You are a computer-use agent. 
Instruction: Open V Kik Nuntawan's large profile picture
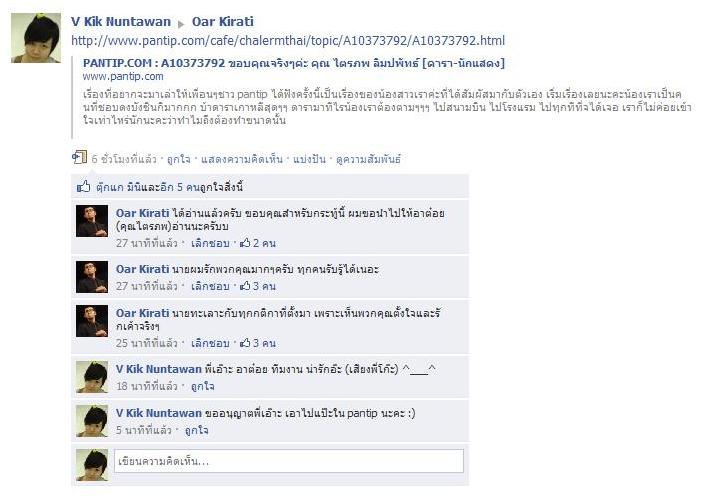click(x=36, y=38)
